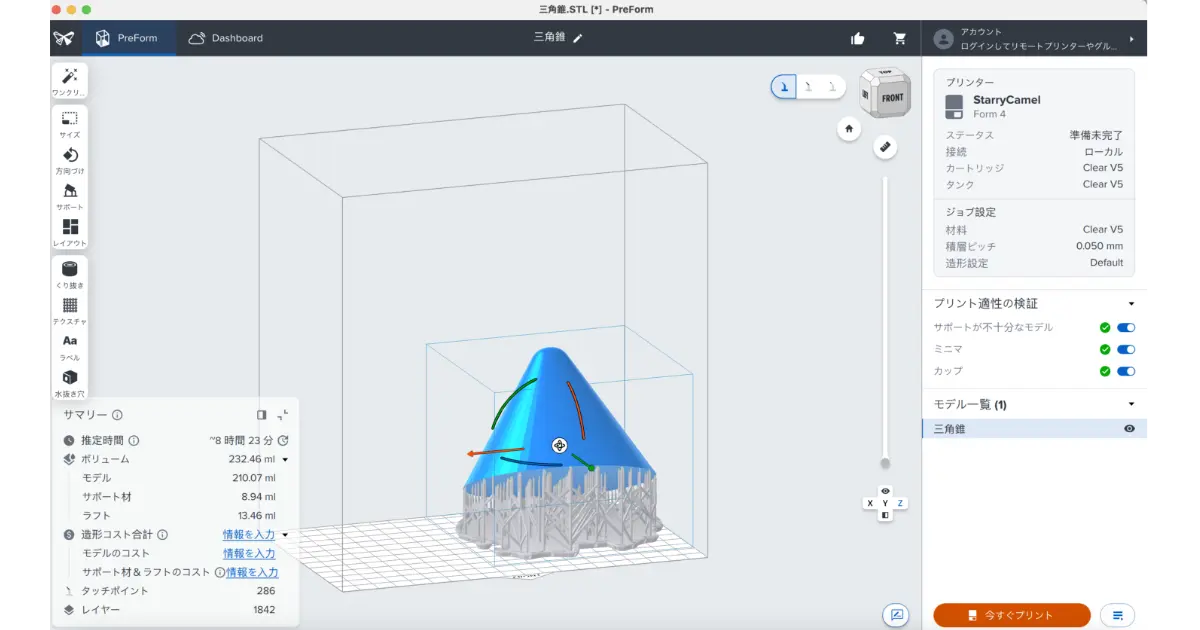Select the くり抜き hollow tool
The image size is (1200, 630).
click(x=70, y=274)
